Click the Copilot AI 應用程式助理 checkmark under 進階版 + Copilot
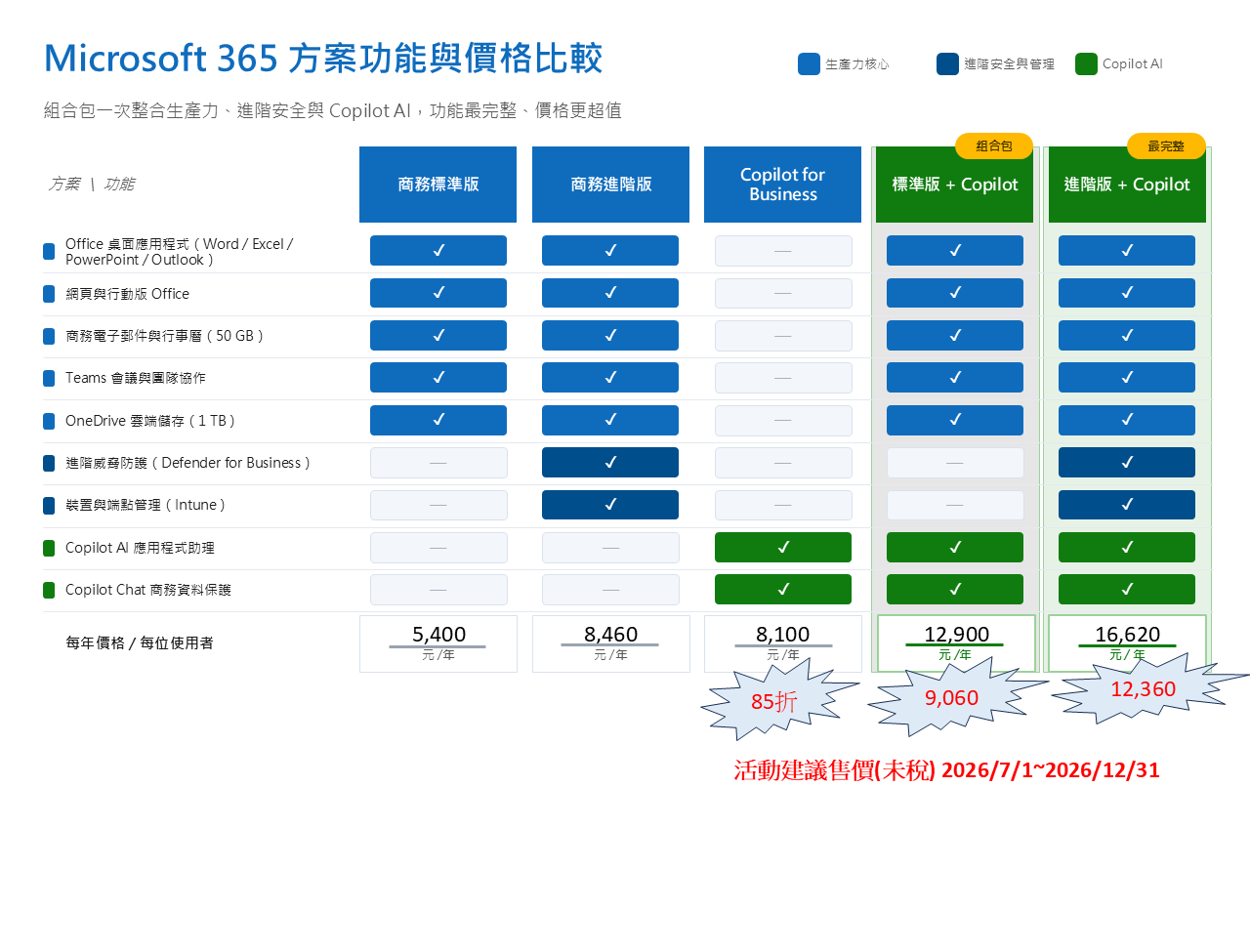Image resolution: width=1250 pixels, height=952 pixels. (1127, 548)
